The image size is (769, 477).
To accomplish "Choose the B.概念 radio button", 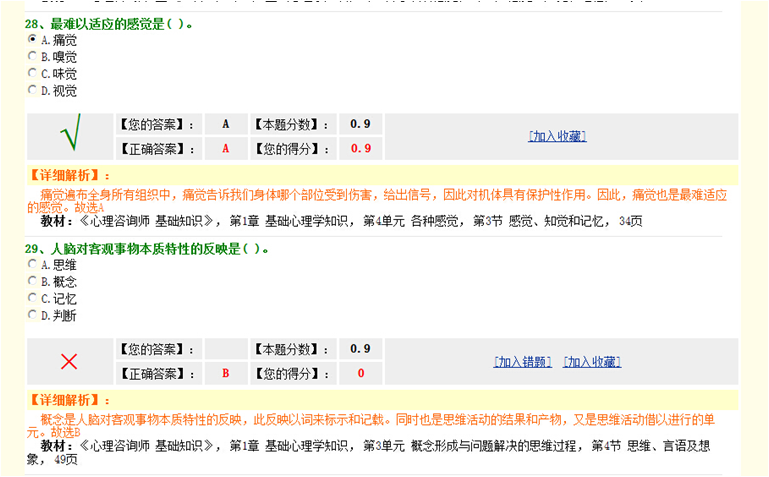I will (x=33, y=282).
